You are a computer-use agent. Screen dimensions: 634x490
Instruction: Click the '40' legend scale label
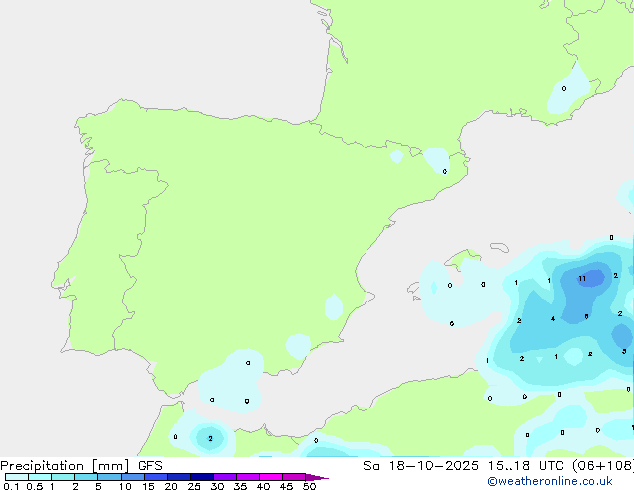pyautogui.click(x=263, y=486)
